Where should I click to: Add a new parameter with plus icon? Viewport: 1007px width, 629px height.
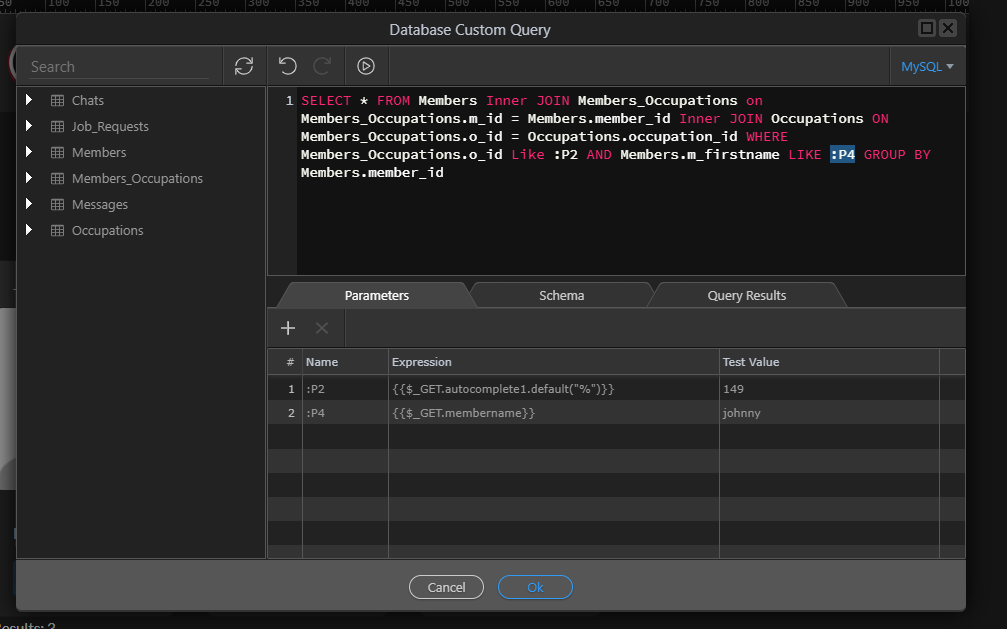288,328
